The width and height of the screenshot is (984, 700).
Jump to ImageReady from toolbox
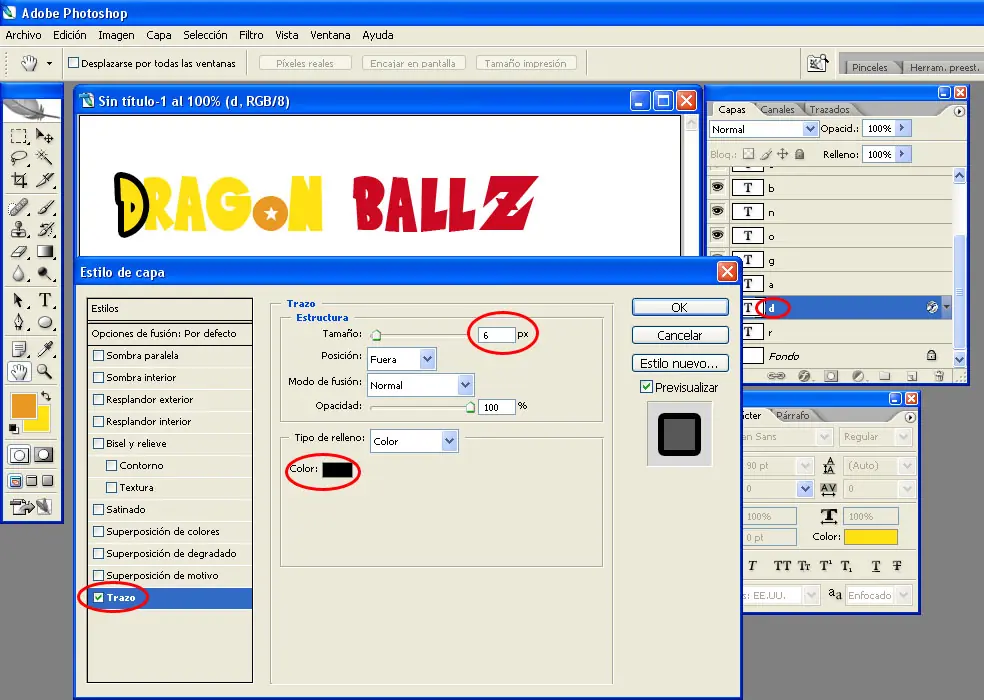point(30,506)
